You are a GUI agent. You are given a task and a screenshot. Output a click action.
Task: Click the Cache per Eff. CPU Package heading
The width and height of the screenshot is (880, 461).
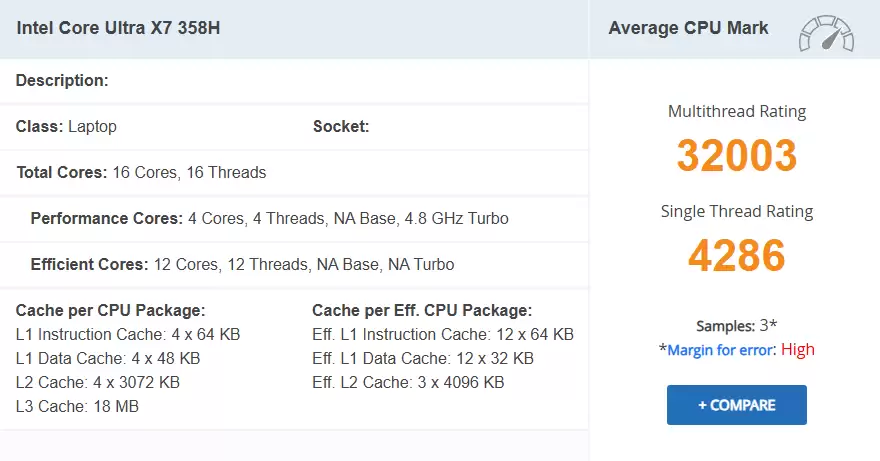422,310
